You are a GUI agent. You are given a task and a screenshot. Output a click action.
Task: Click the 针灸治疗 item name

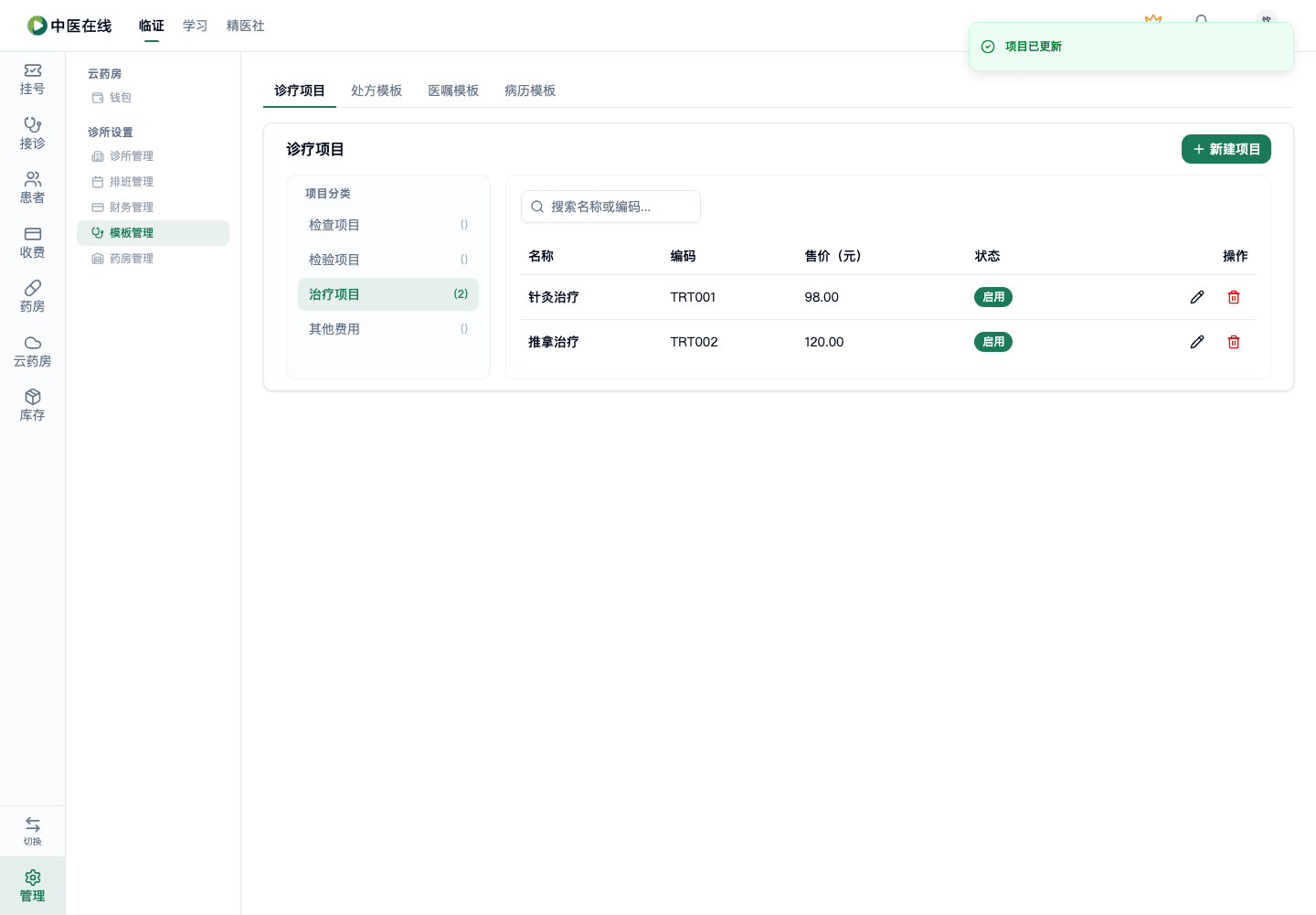pyautogui.click(x=554, y=297)
